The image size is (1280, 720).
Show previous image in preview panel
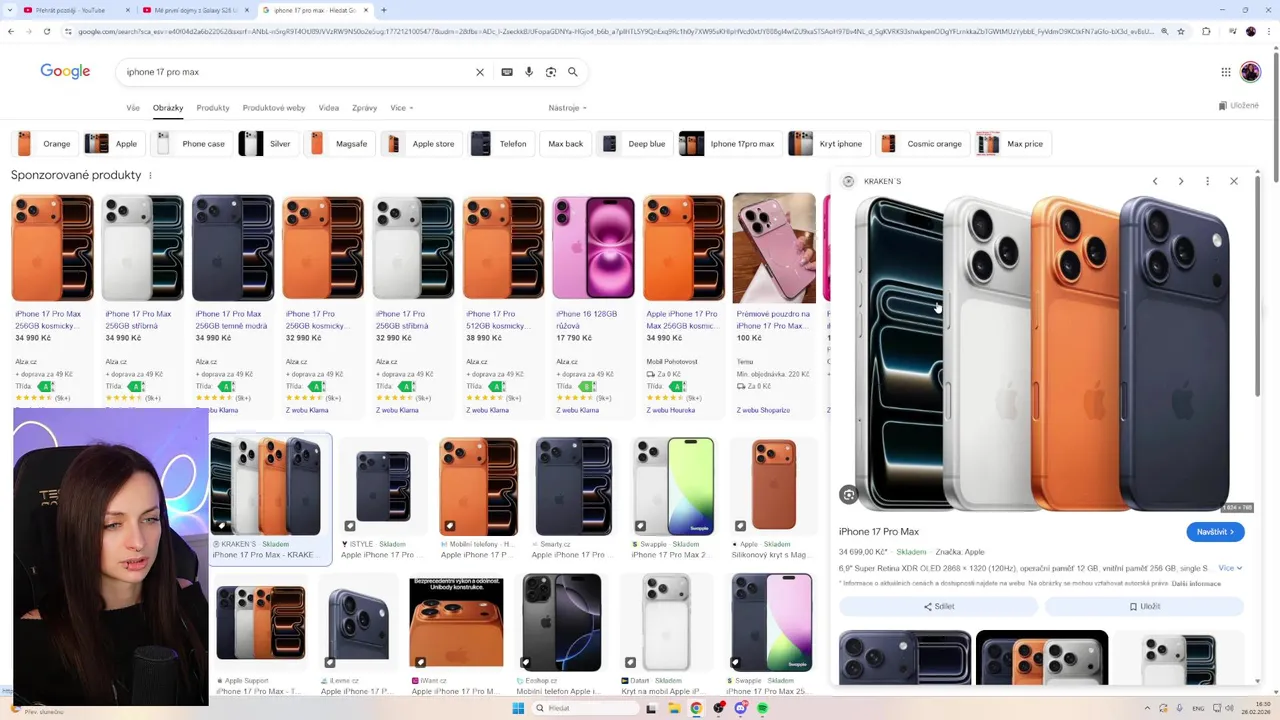(x=1155, y=181)
